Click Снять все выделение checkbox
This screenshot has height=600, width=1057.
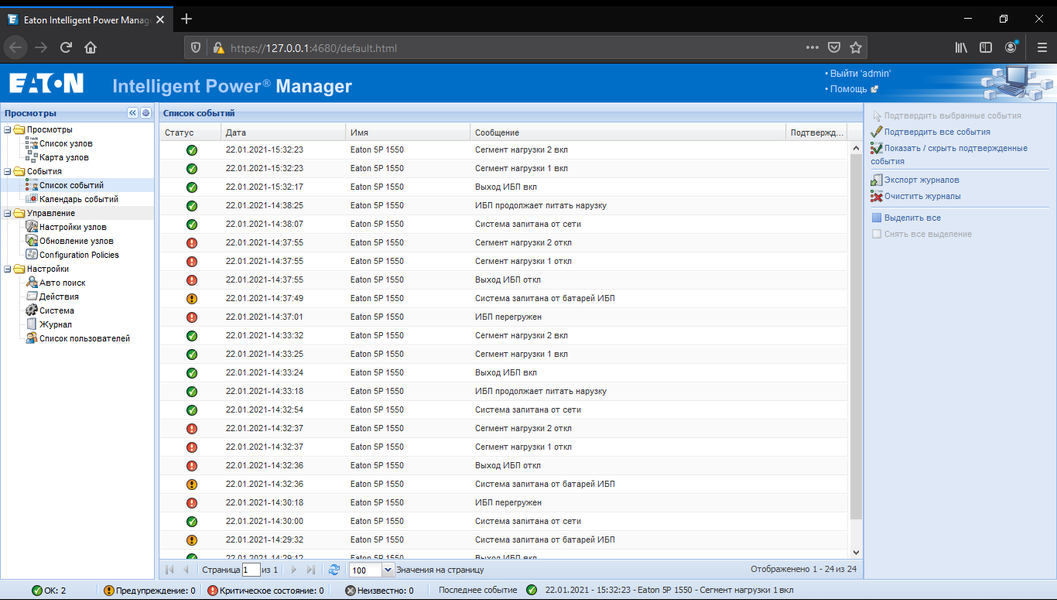pyautogui.click(x=876, y=234)
